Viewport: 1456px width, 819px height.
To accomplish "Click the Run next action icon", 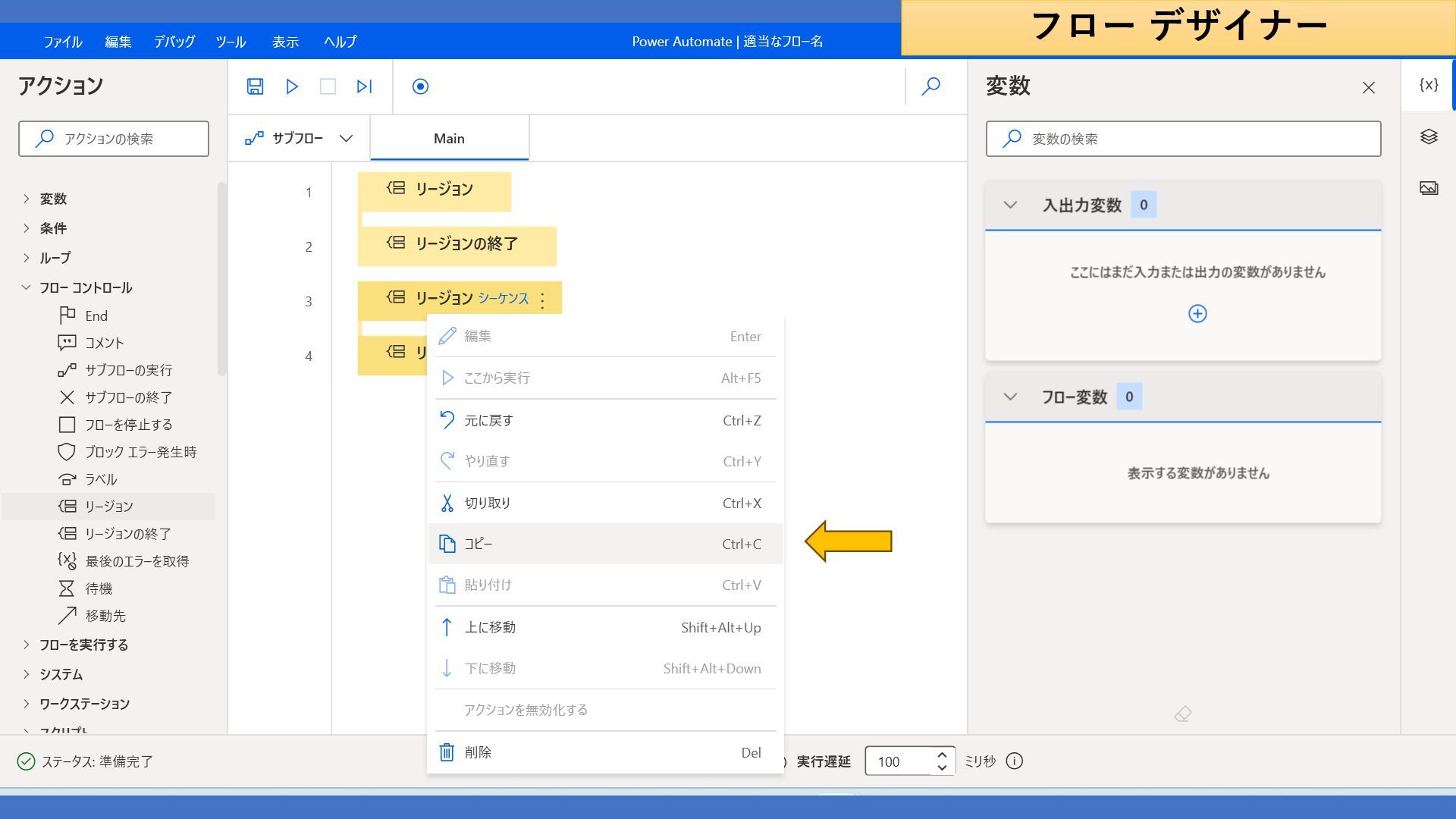I will click(364, 86).
